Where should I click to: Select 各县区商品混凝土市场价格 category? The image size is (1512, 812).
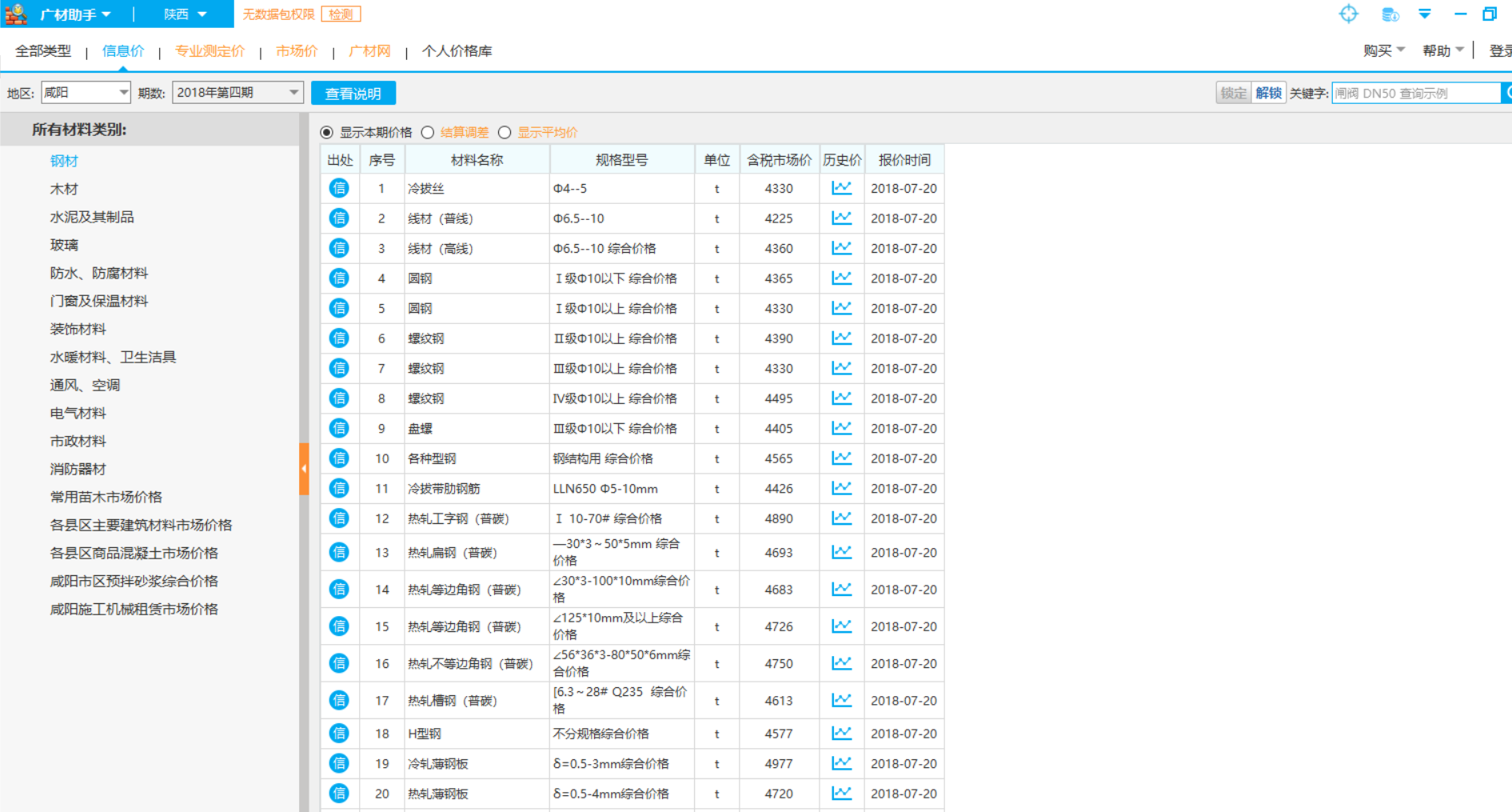134,553
